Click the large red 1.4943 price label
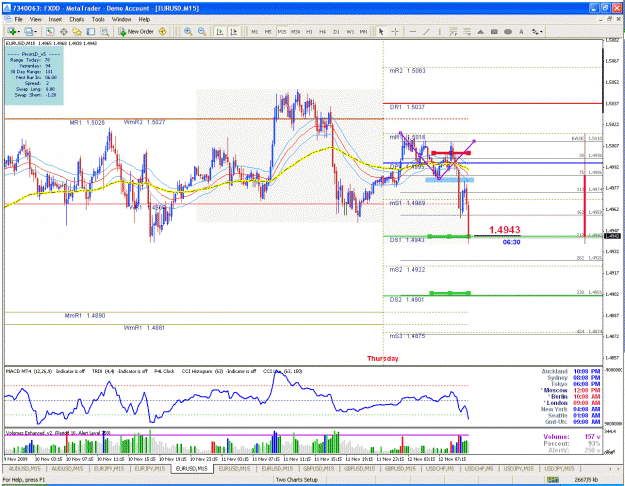625x486 pixels. click(x=504, y=230)
